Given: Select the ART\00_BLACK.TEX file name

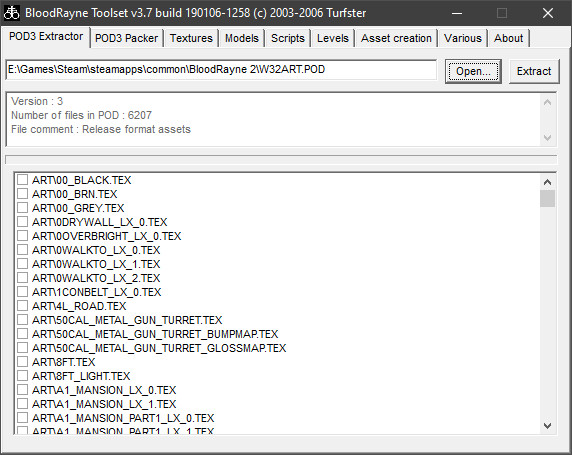Looking at the screenshot, I should (x=81, y=180).
